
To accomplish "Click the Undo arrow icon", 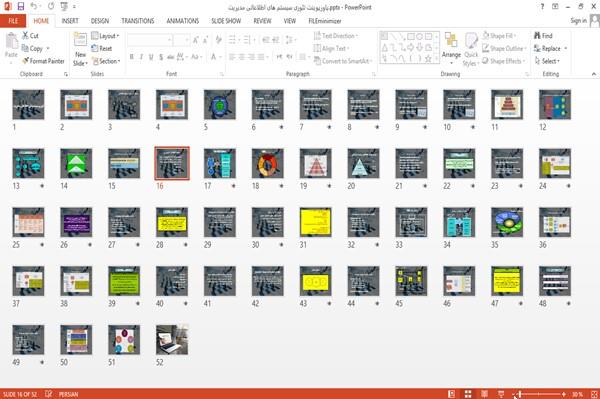I will pyautogui.click(x=34, y=7).
